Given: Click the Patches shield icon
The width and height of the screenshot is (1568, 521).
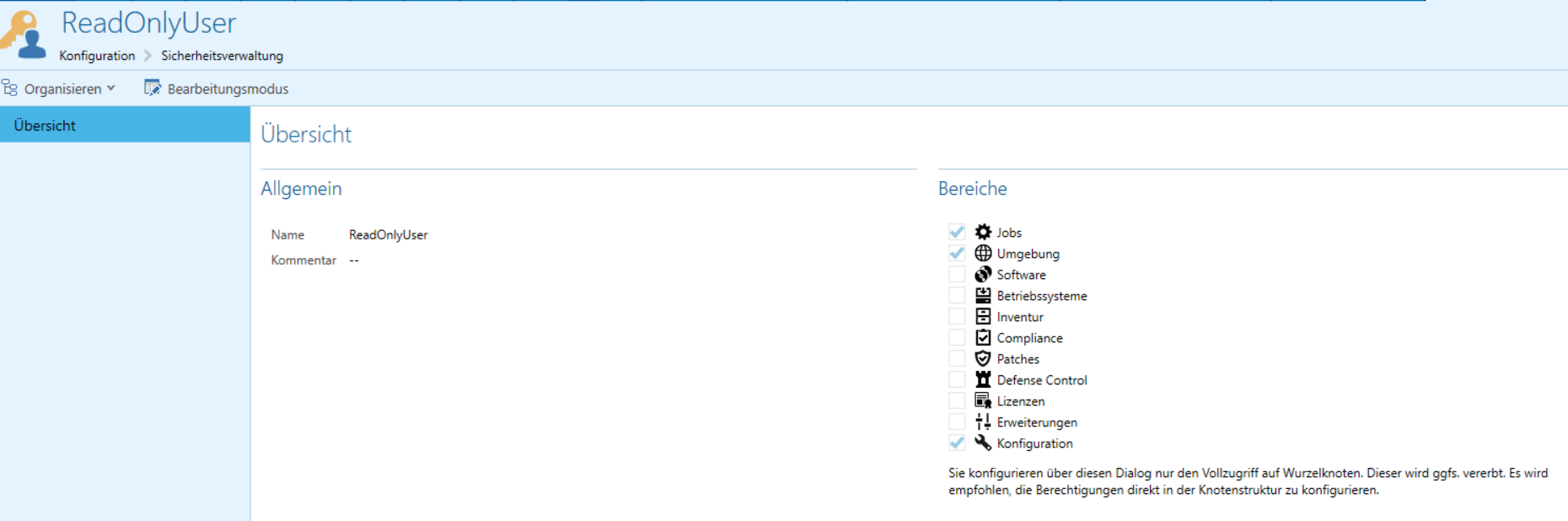Looking at the screenshot, I should 983,358.
